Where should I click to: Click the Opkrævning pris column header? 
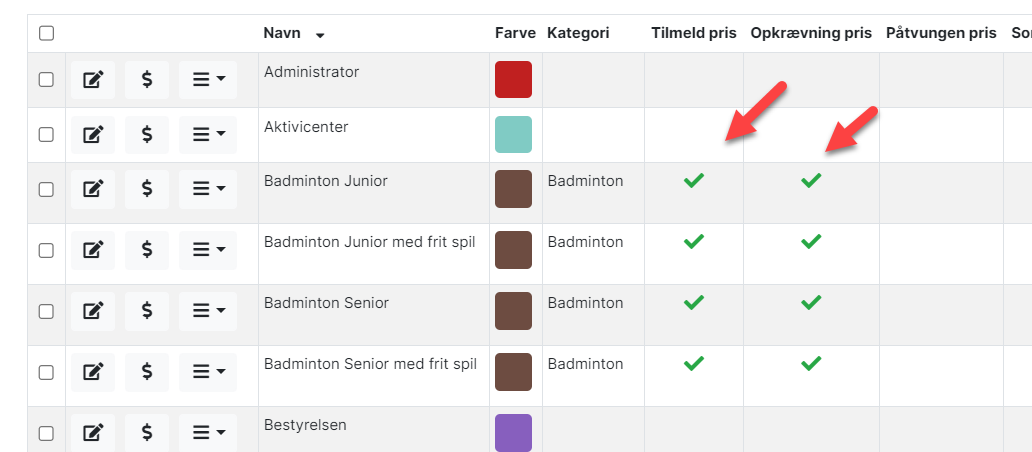811,33
